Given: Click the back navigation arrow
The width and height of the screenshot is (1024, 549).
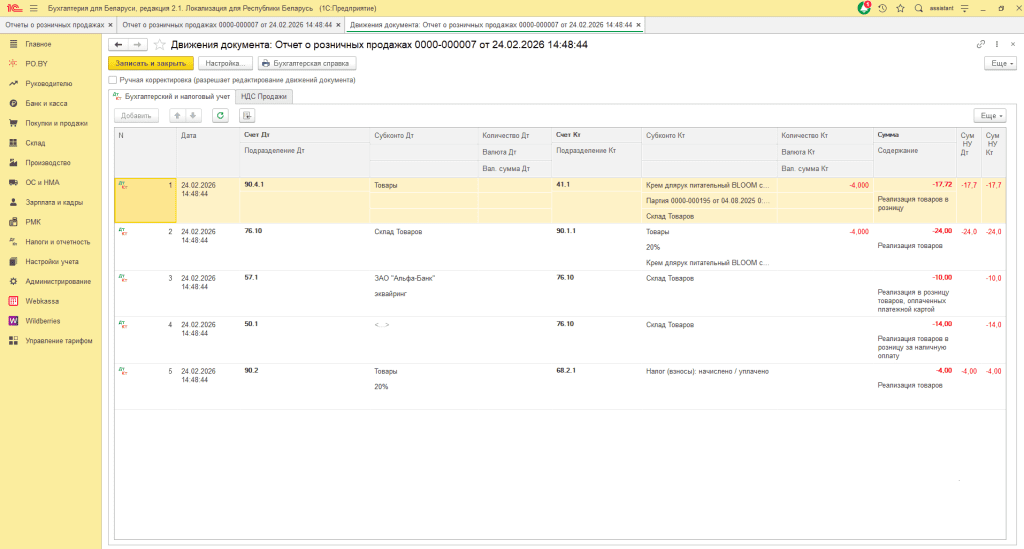Looking at the screenshot, I should (x=118, y=45).
